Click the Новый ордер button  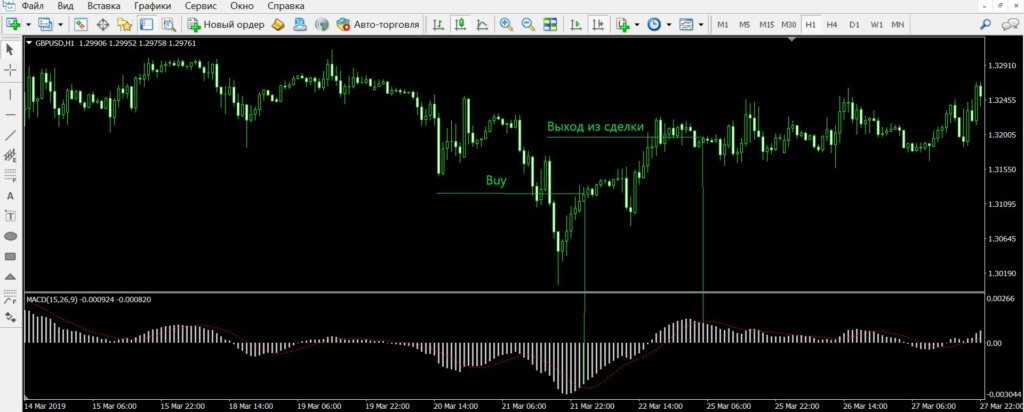click(225, 24)
